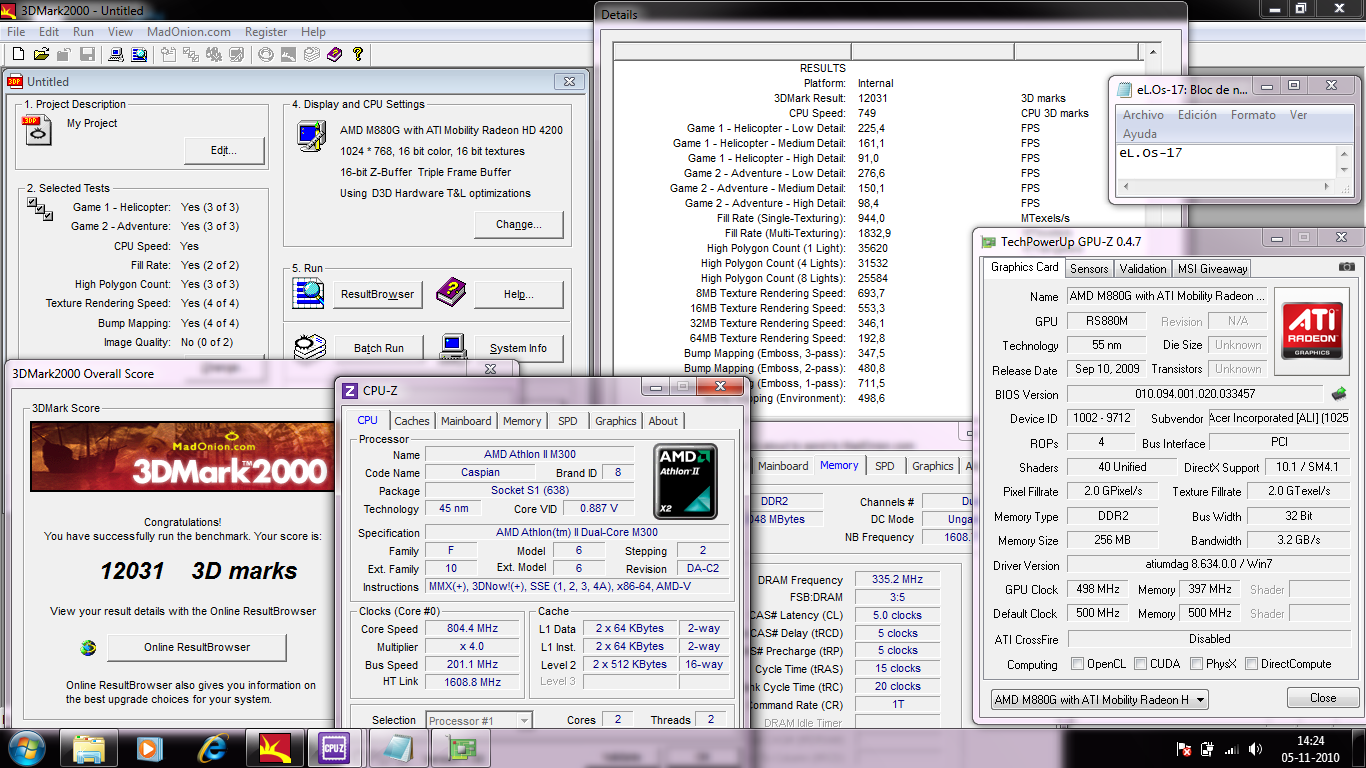Enable the OpenCL checkbox in GPU-Z
Viewport: 1366px width, 768px height.
pyautogui.click(x=1077, y=664)
